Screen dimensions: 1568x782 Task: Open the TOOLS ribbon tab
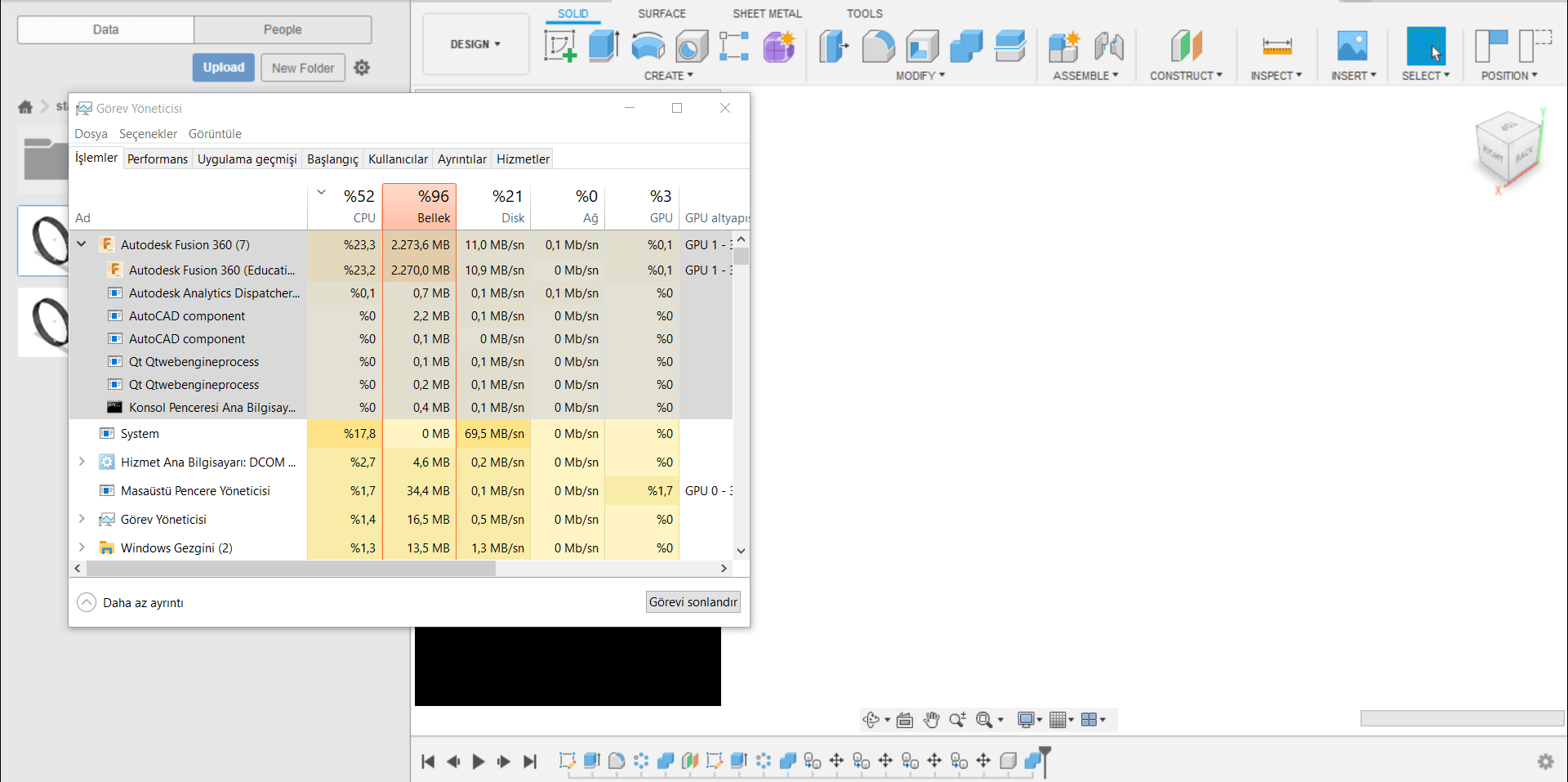(x=864, y=14)
